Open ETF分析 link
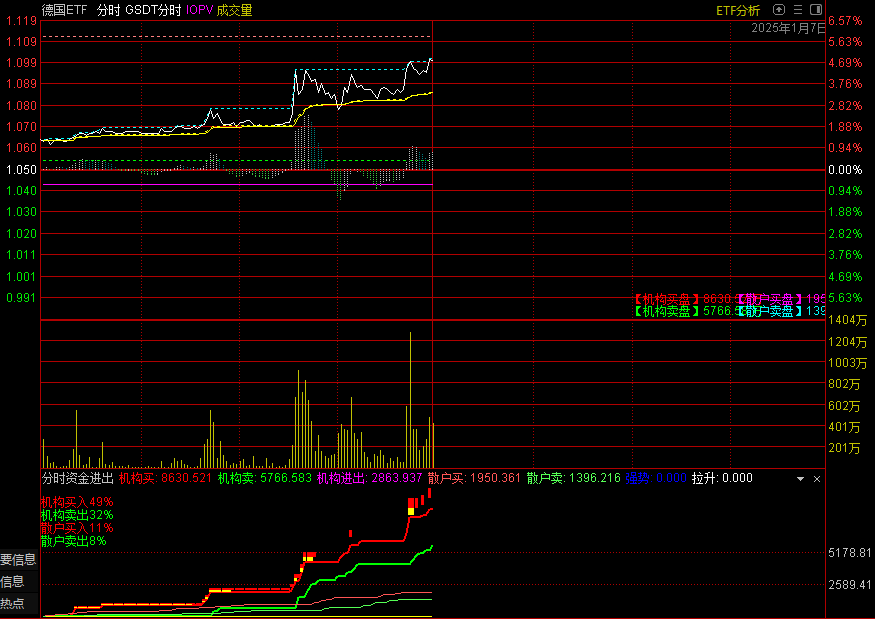Viewport: 875px width, 619px height. 738,10
